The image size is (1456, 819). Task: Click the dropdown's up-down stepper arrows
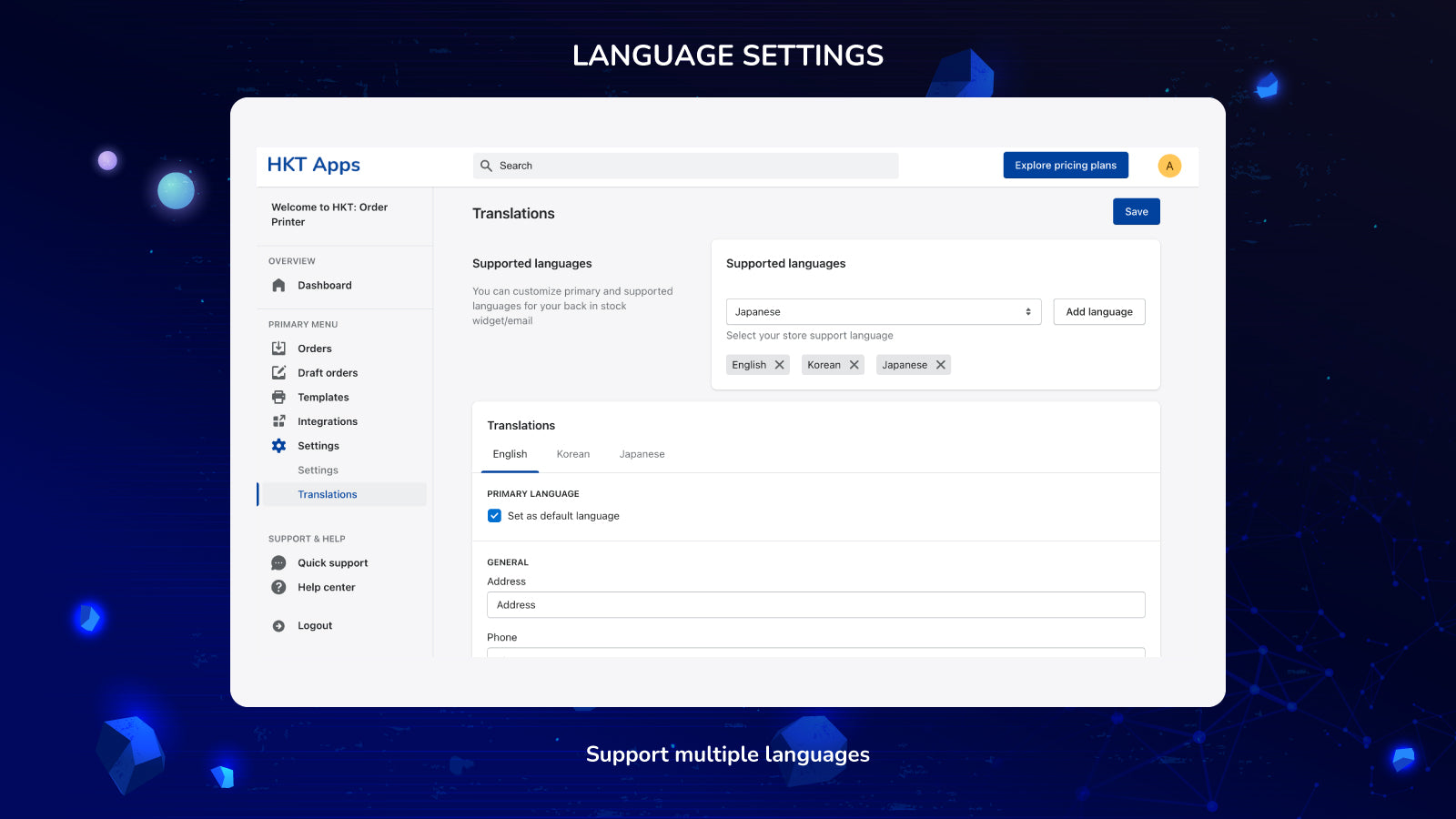click(1026, 311)
